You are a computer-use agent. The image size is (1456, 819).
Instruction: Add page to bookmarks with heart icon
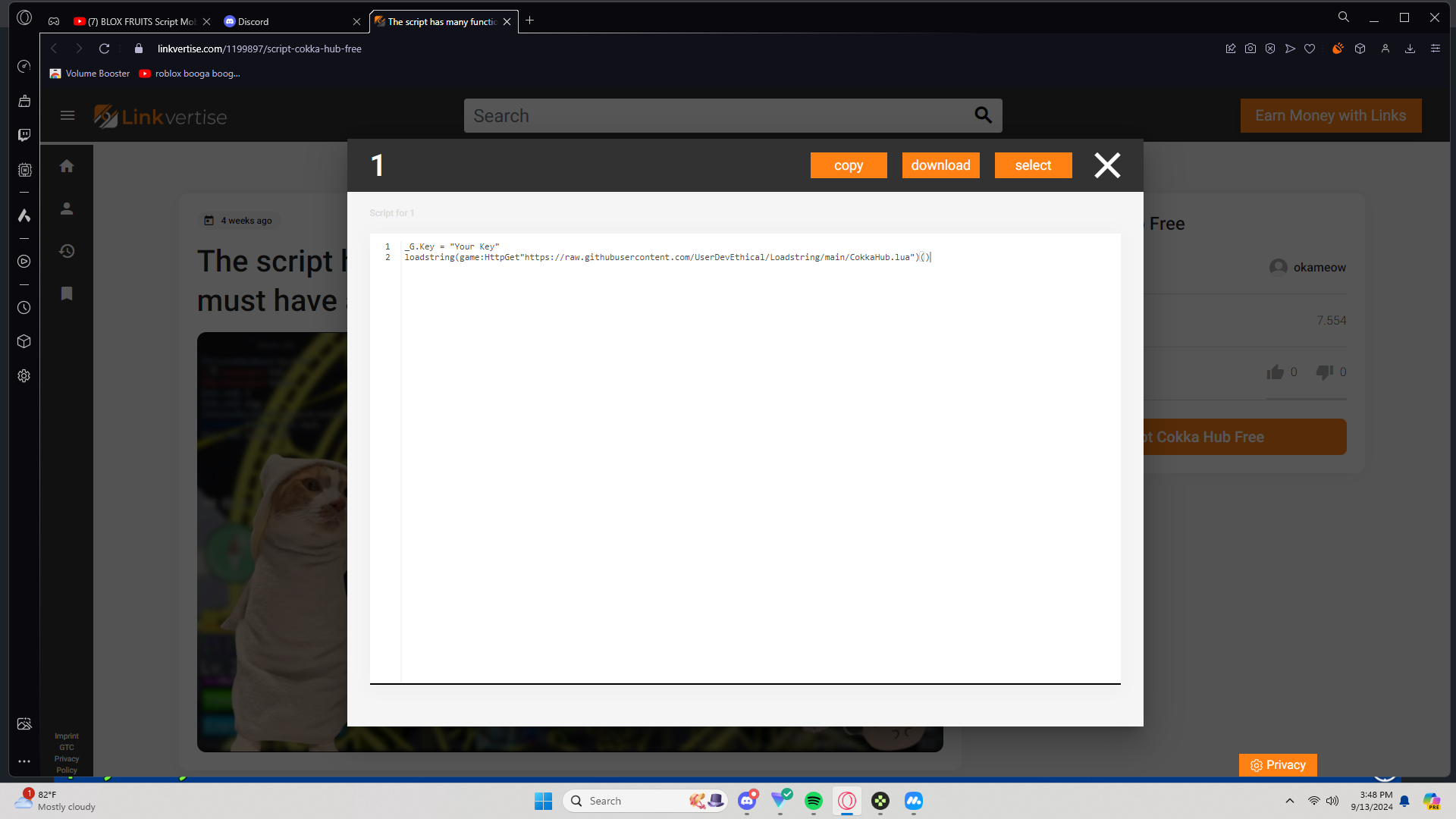1310,49
